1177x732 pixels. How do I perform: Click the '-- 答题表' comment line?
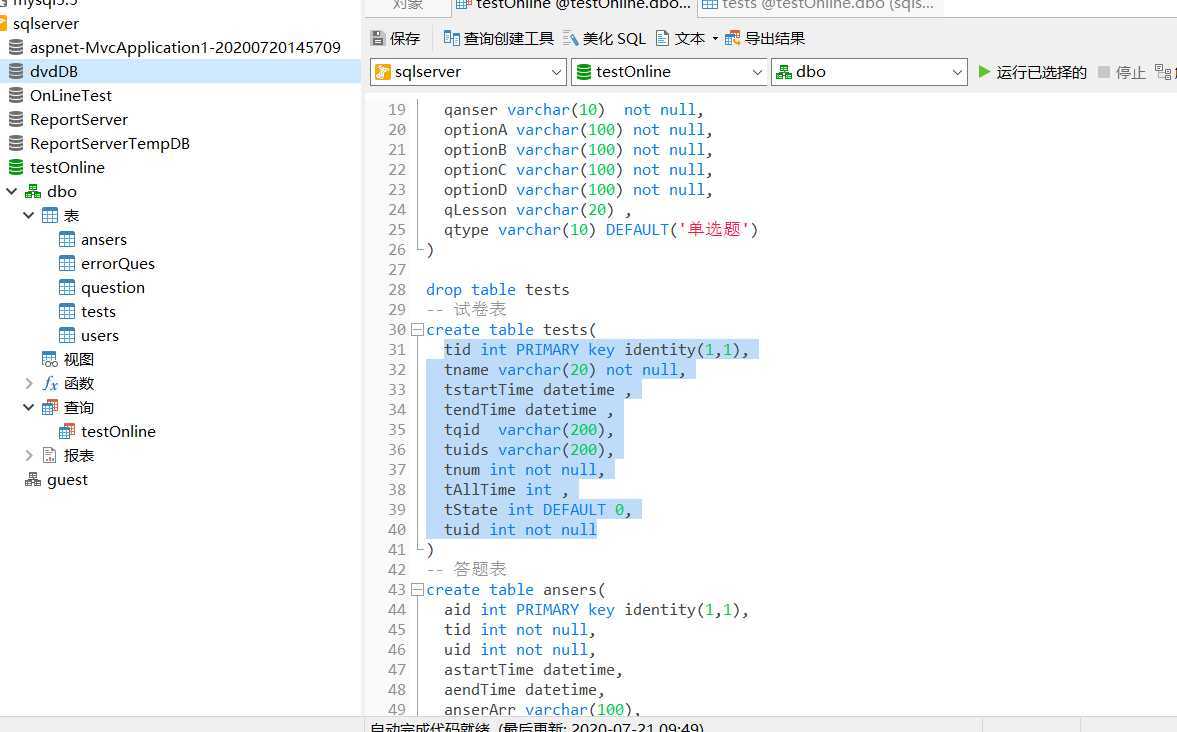466,570
